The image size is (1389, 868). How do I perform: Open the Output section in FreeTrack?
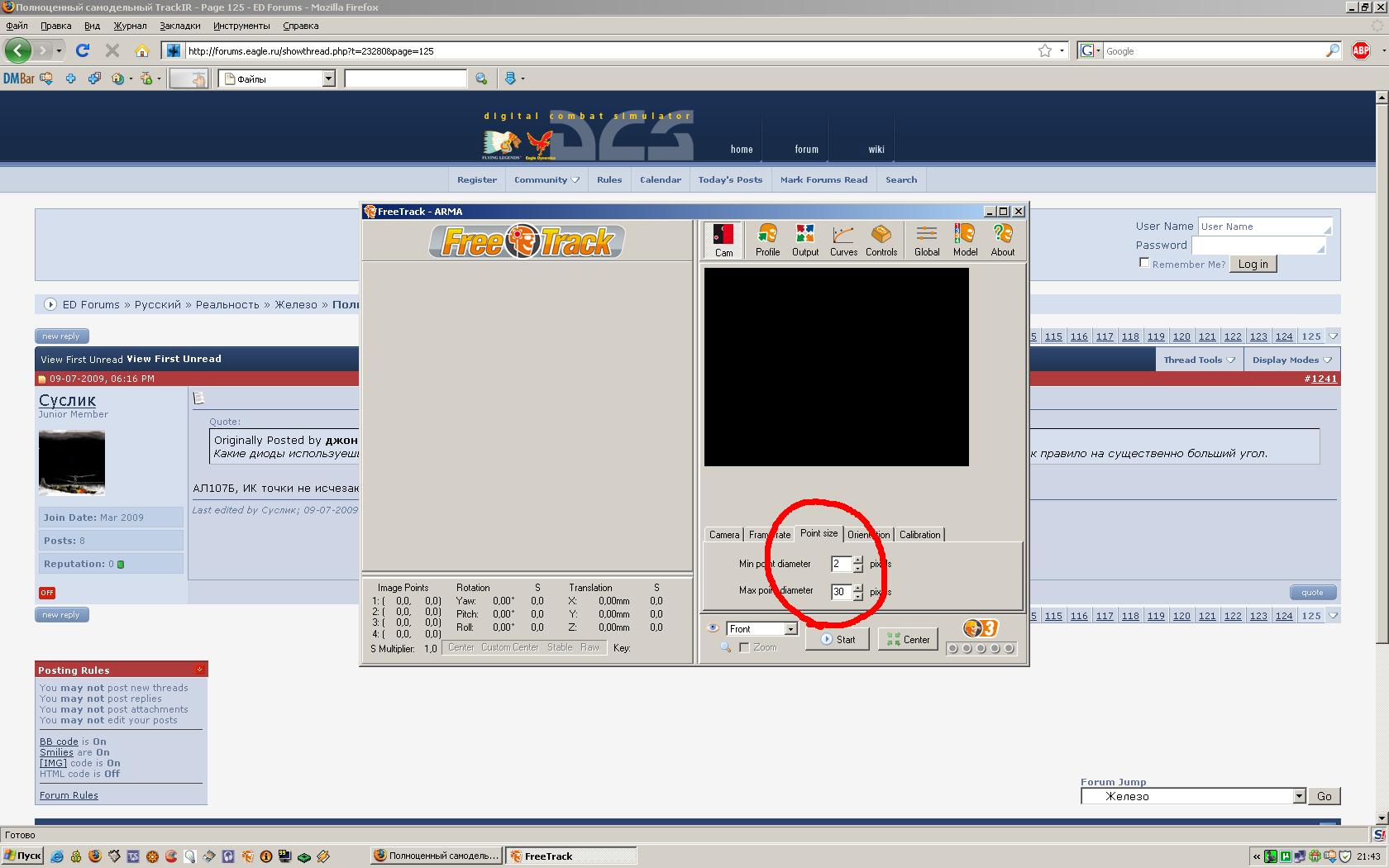coord(804,241)
